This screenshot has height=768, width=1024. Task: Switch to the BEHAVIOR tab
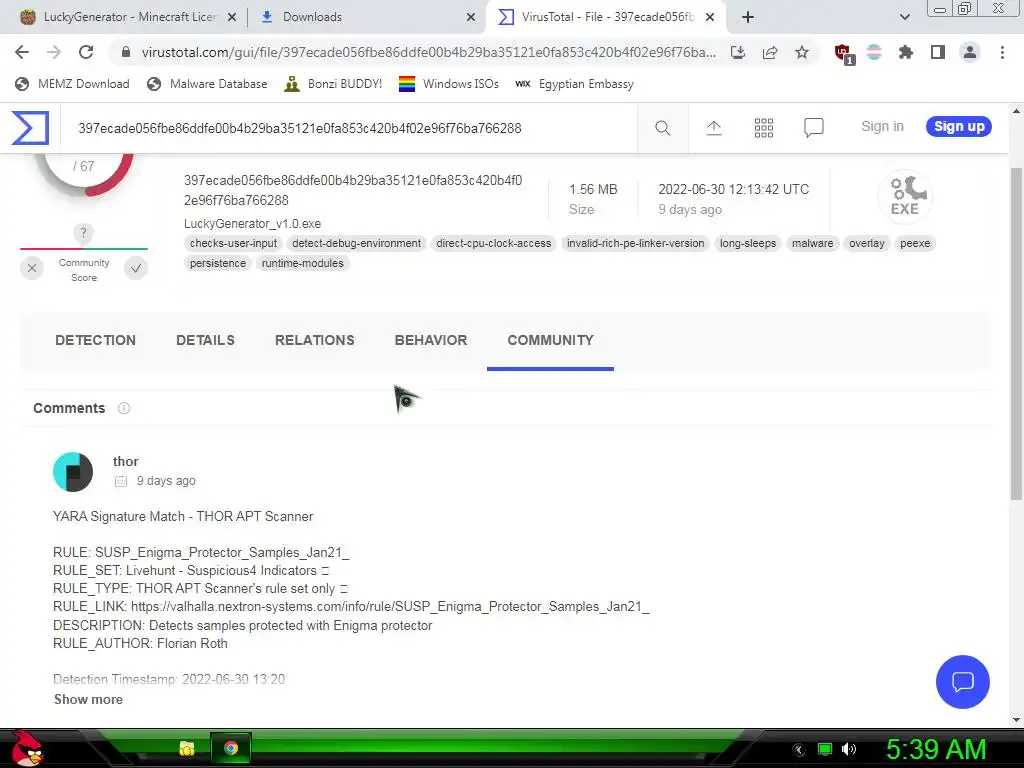coord(431,340)
